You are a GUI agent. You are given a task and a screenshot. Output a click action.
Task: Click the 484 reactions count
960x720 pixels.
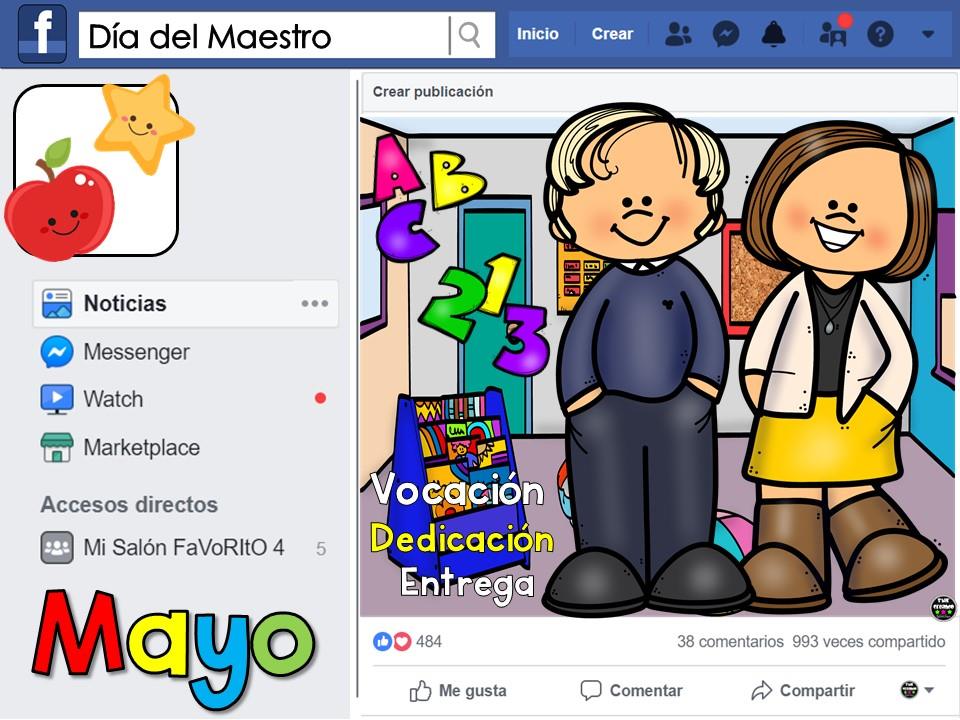pos(429,642)
